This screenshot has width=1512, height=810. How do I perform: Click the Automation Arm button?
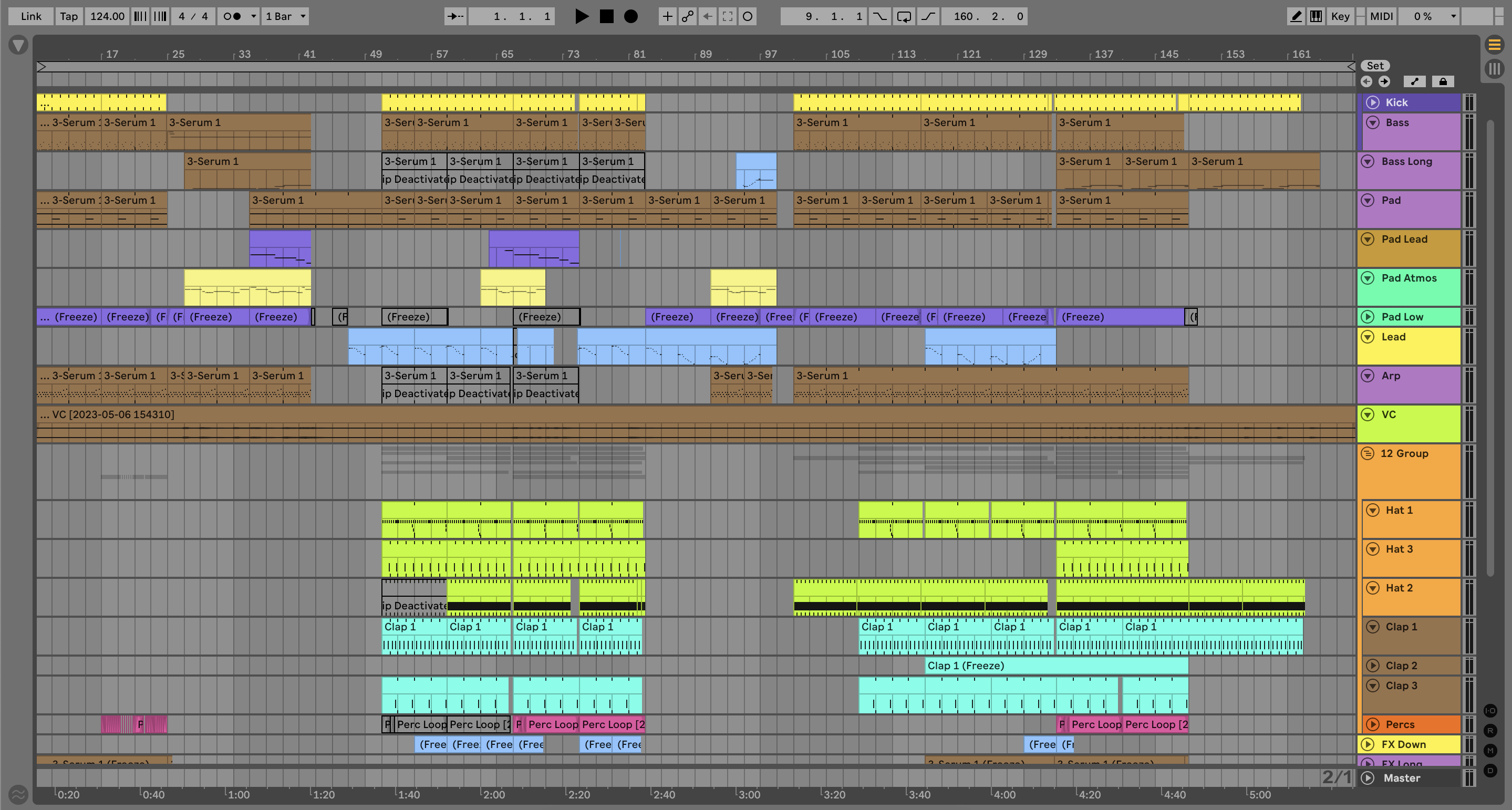pos(687,16)
